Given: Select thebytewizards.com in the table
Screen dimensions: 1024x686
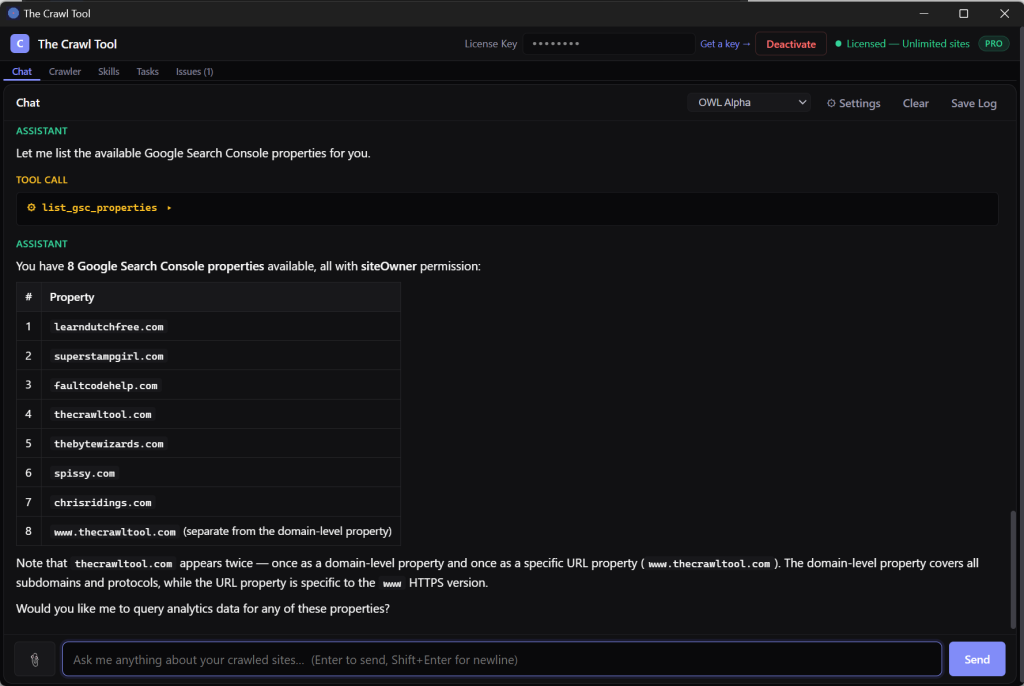Looking at the screenshot, I should click(x=108, y=444).
